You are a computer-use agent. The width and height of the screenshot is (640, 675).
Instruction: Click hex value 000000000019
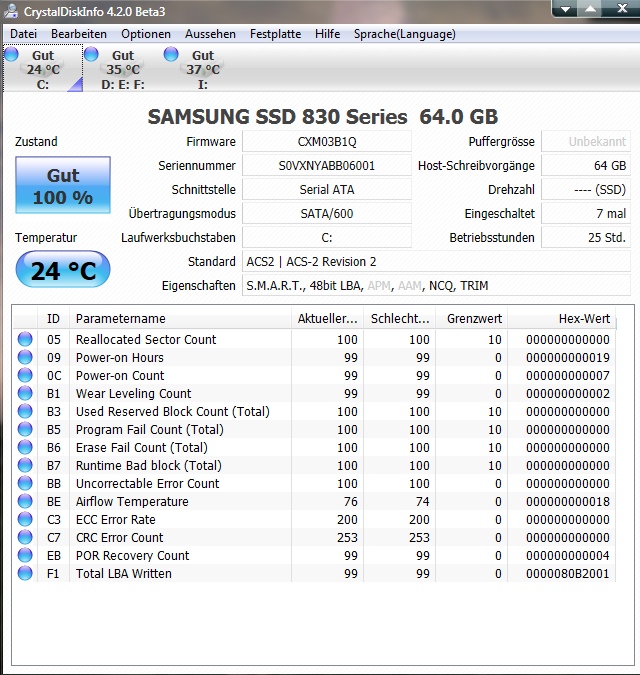(568, 357)
